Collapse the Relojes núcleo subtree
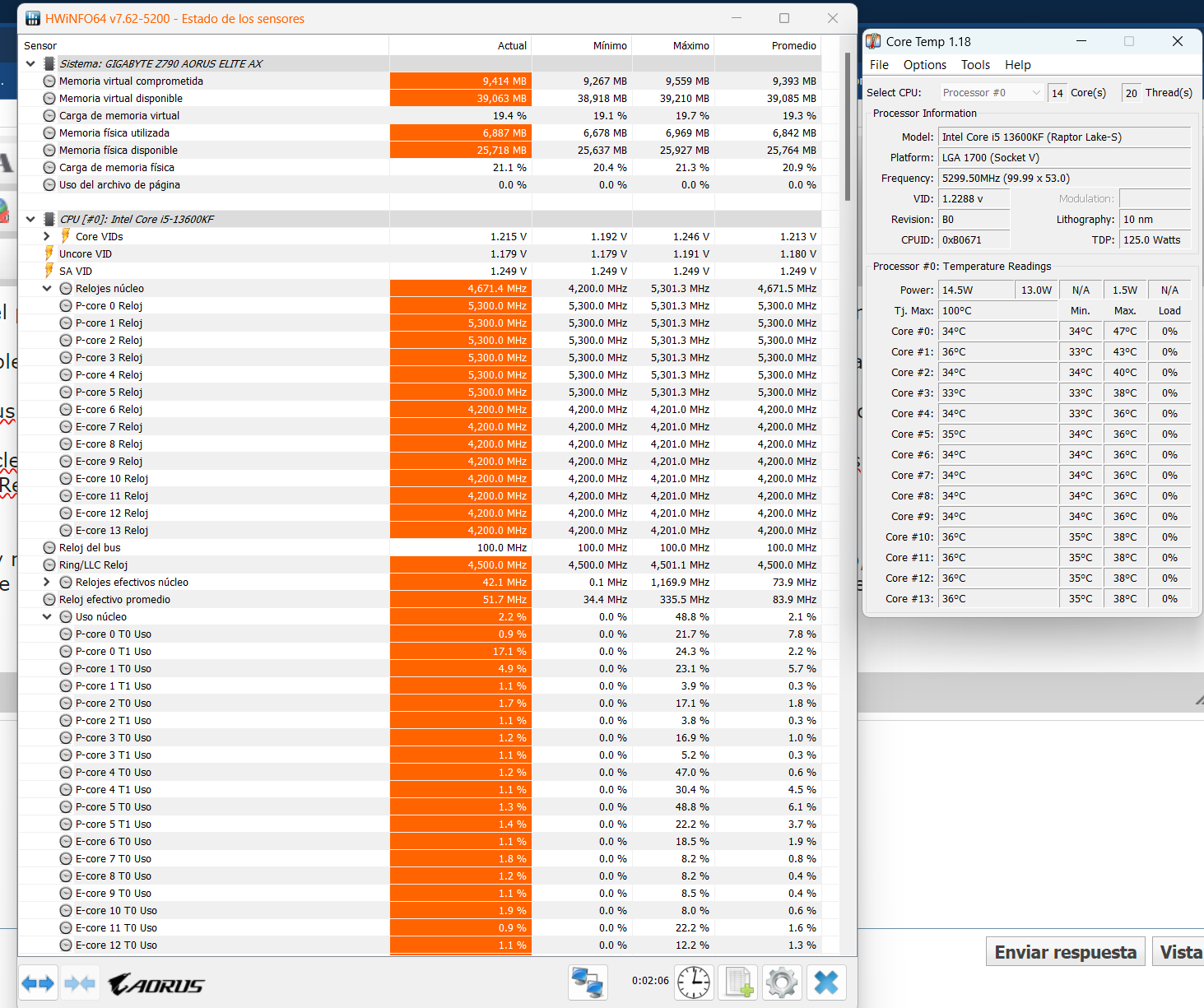1204x1008 pixels. click(47, 288)
